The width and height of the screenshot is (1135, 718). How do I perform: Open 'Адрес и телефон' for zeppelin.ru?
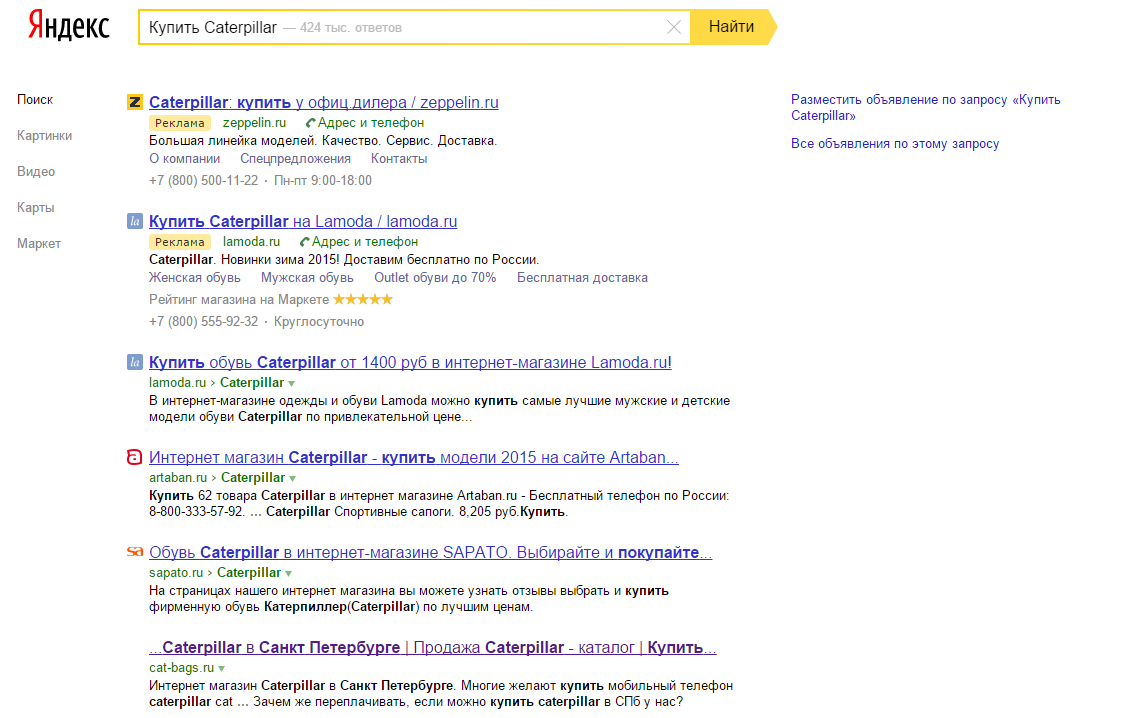pos(370,122)
